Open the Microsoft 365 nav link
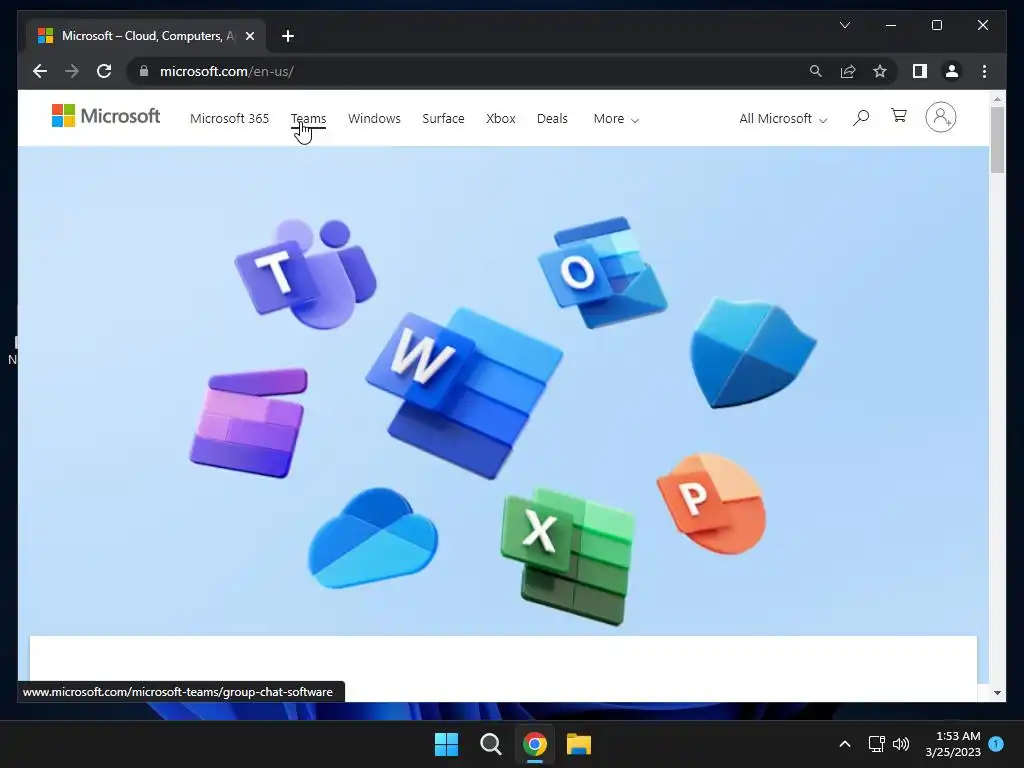Image resolution: width=1024 pixels, height=768 pixels. point(229,118)
